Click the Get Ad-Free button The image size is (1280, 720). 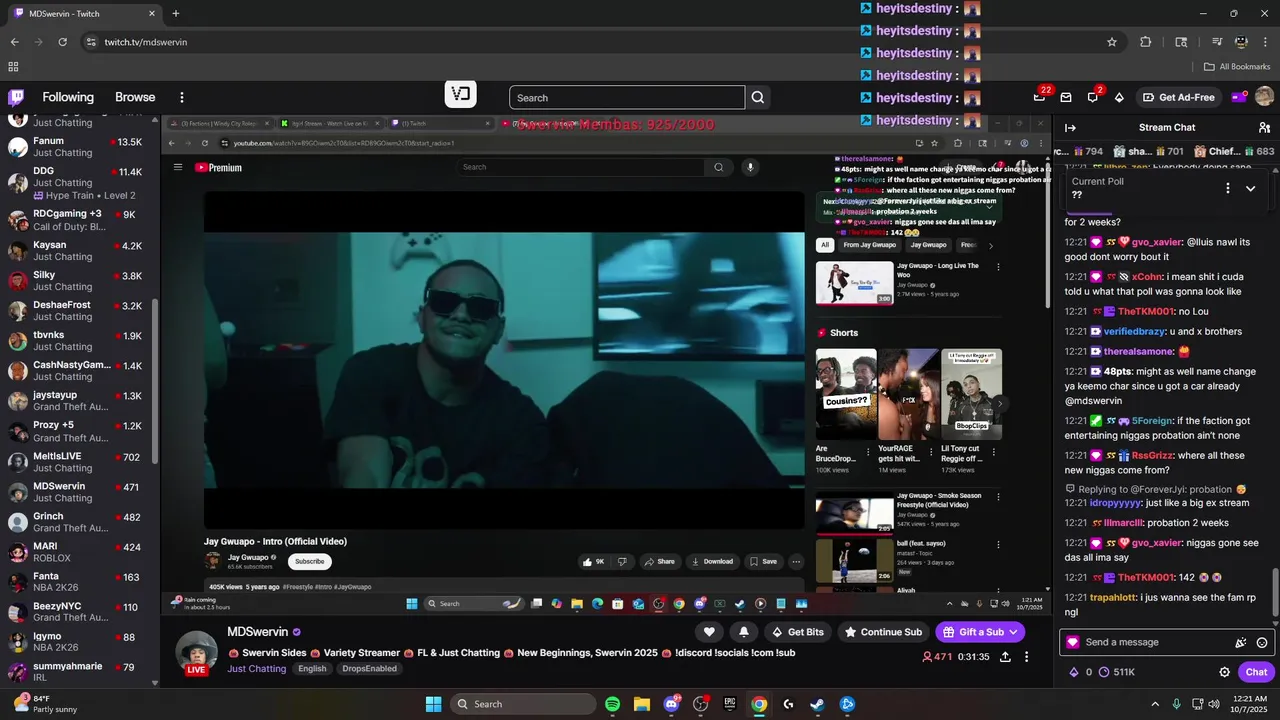(1177, 97)
